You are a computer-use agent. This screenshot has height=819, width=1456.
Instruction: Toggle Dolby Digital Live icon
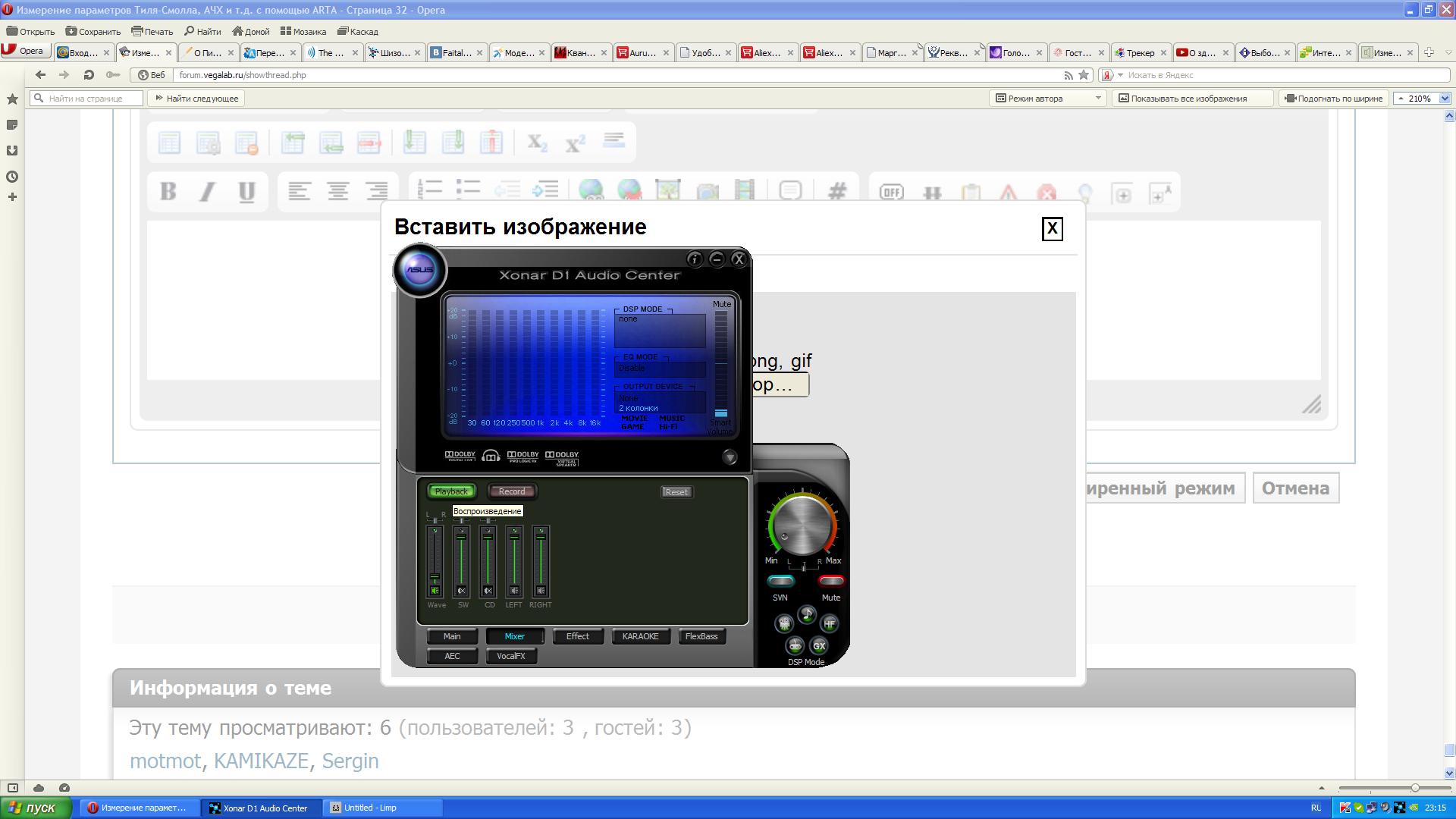pyautogui.click(x=460, y=456)
